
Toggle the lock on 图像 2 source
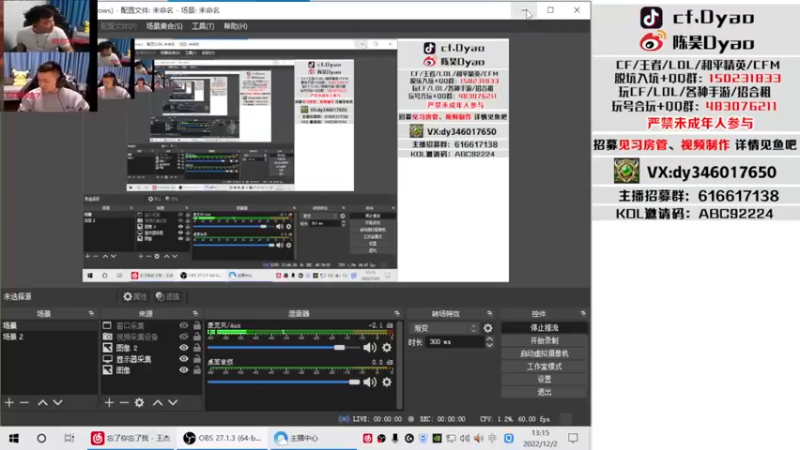(197, 348)
